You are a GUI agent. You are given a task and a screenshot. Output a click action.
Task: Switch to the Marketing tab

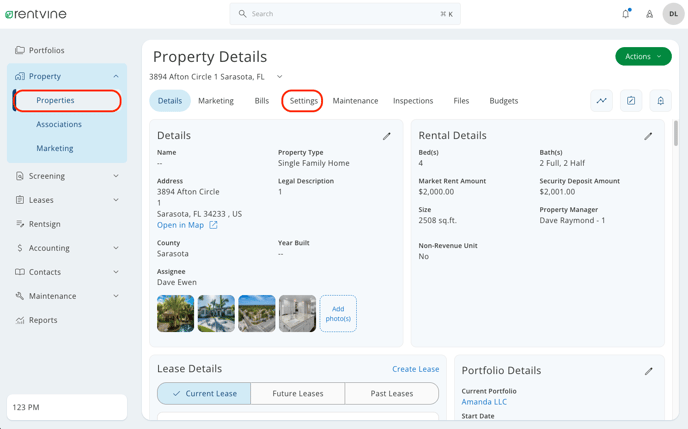tap(216, 101)
